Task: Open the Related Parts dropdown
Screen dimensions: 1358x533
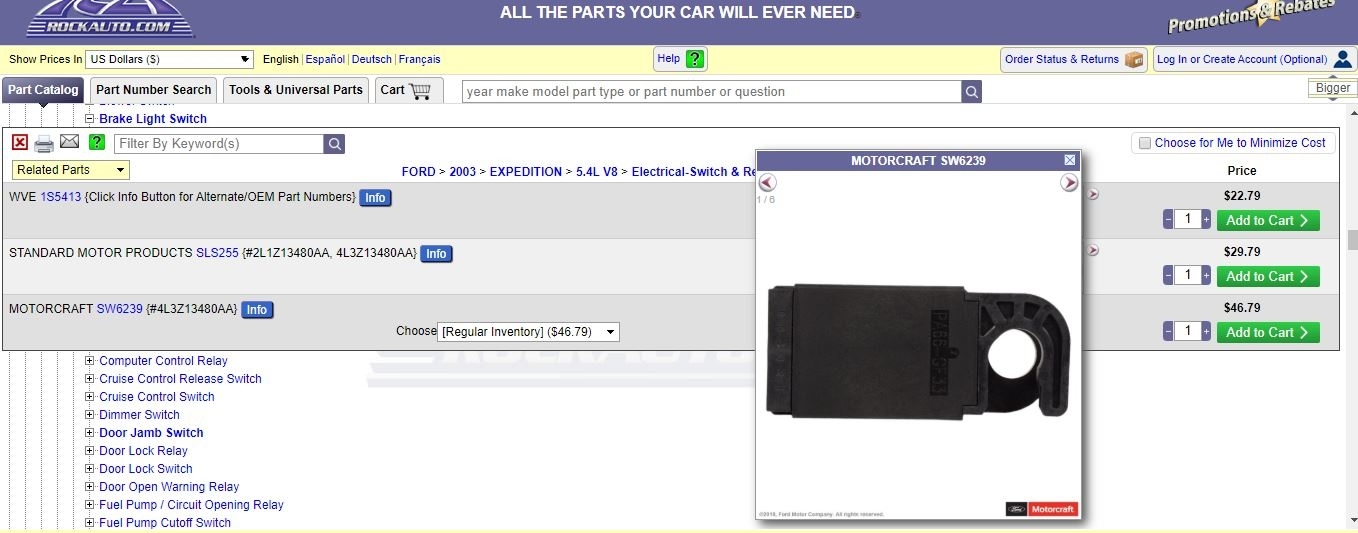Action: tap(71, 170)
